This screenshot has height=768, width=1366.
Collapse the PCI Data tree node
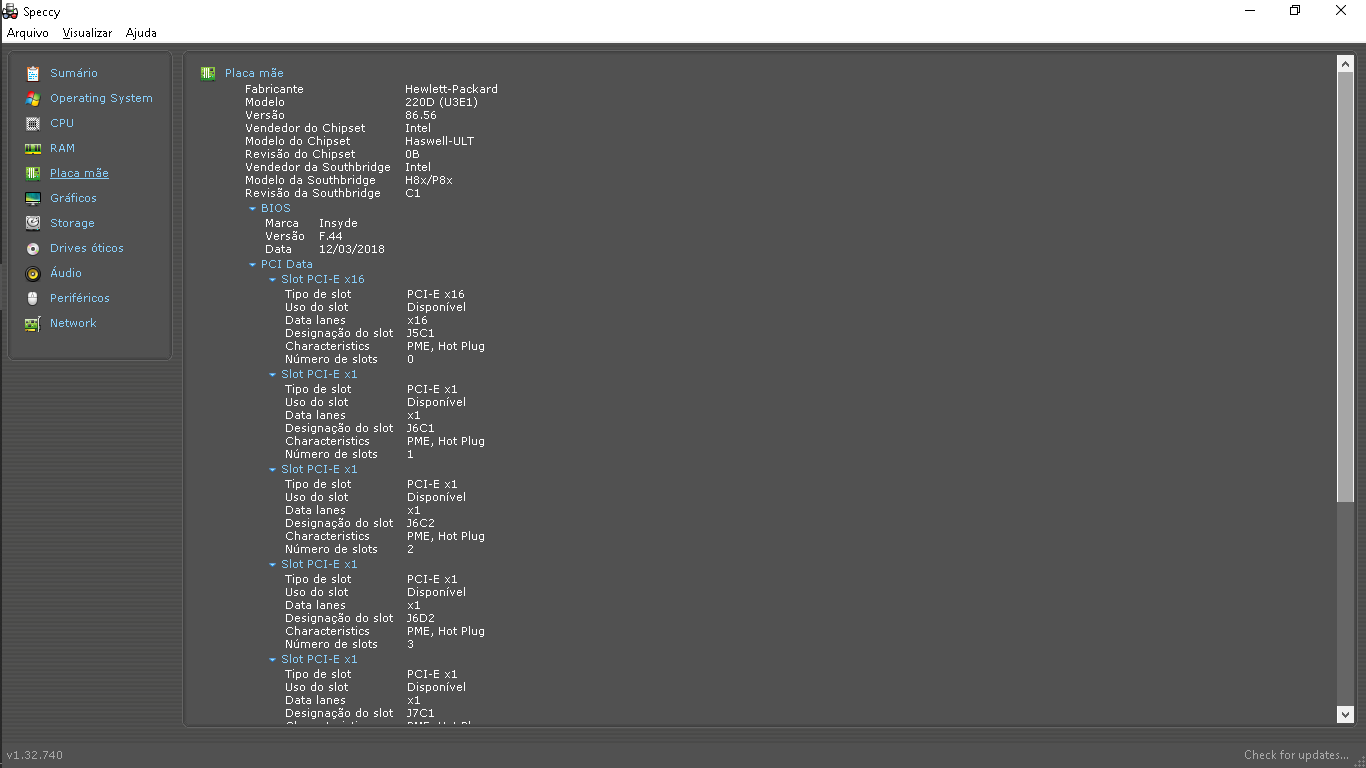(252, 265)
